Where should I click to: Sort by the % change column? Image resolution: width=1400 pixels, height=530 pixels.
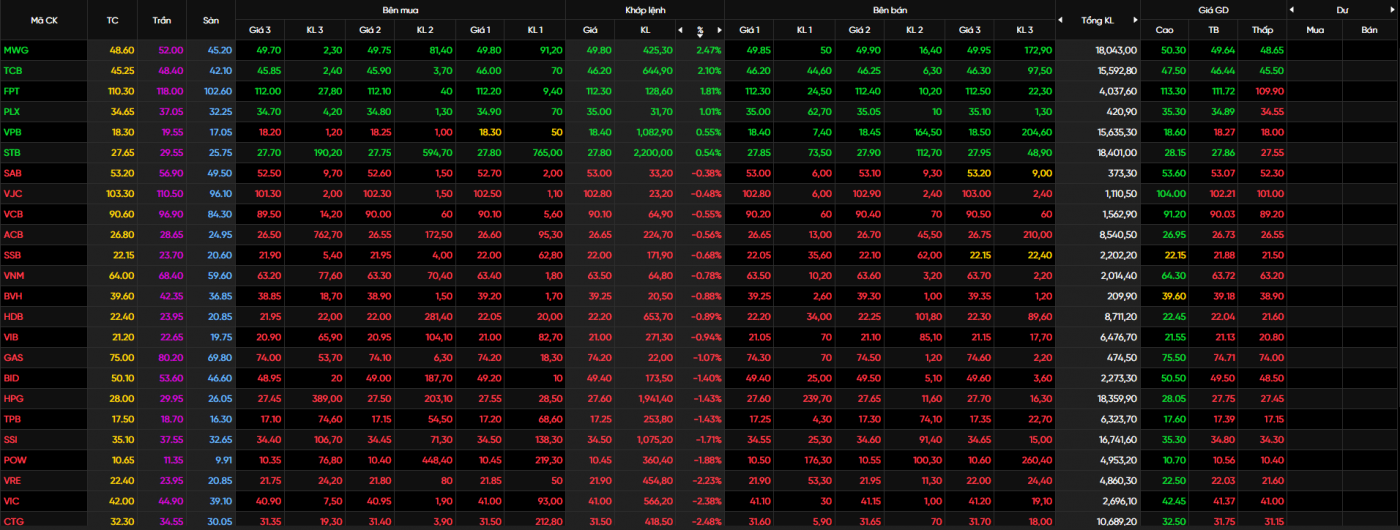click(x=700, y=30)
